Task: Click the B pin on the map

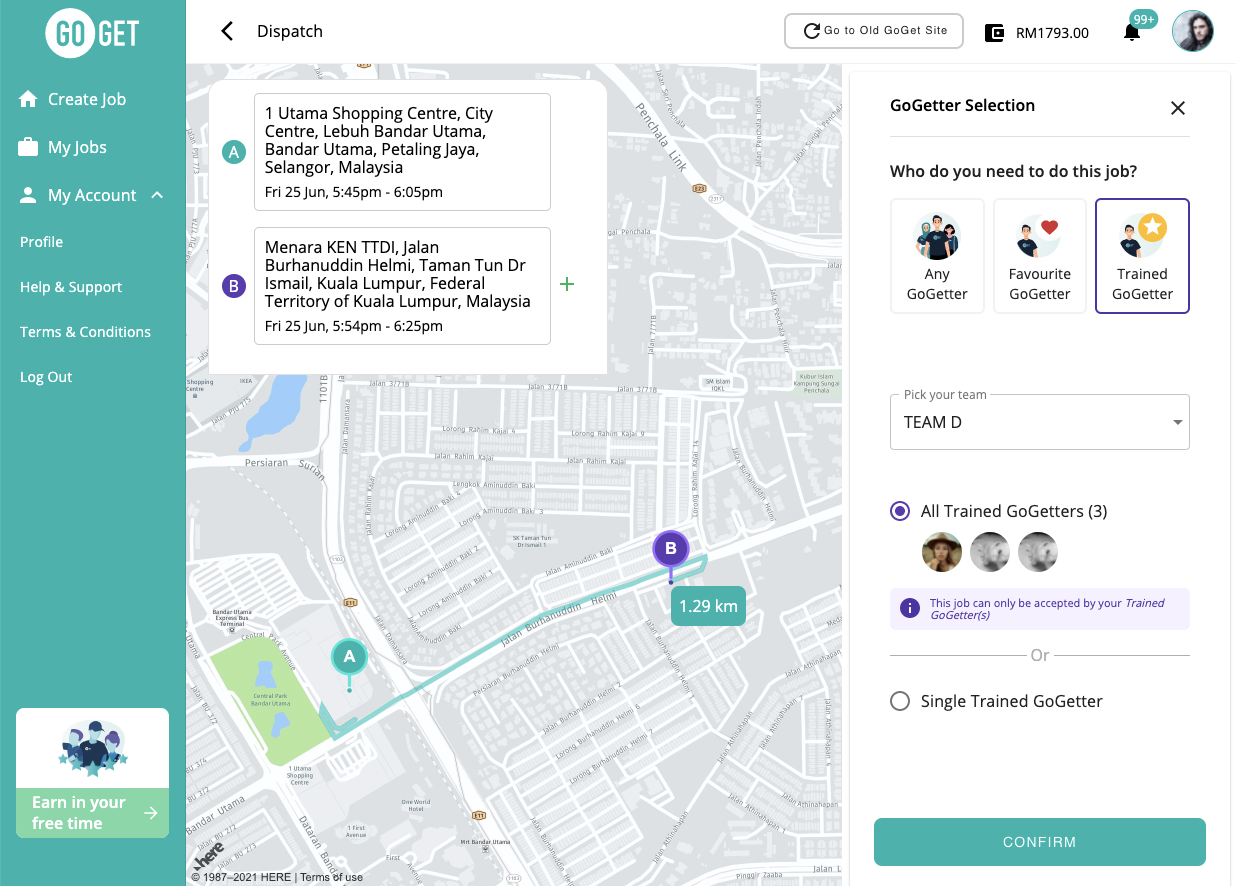Action: pos(671,549)
